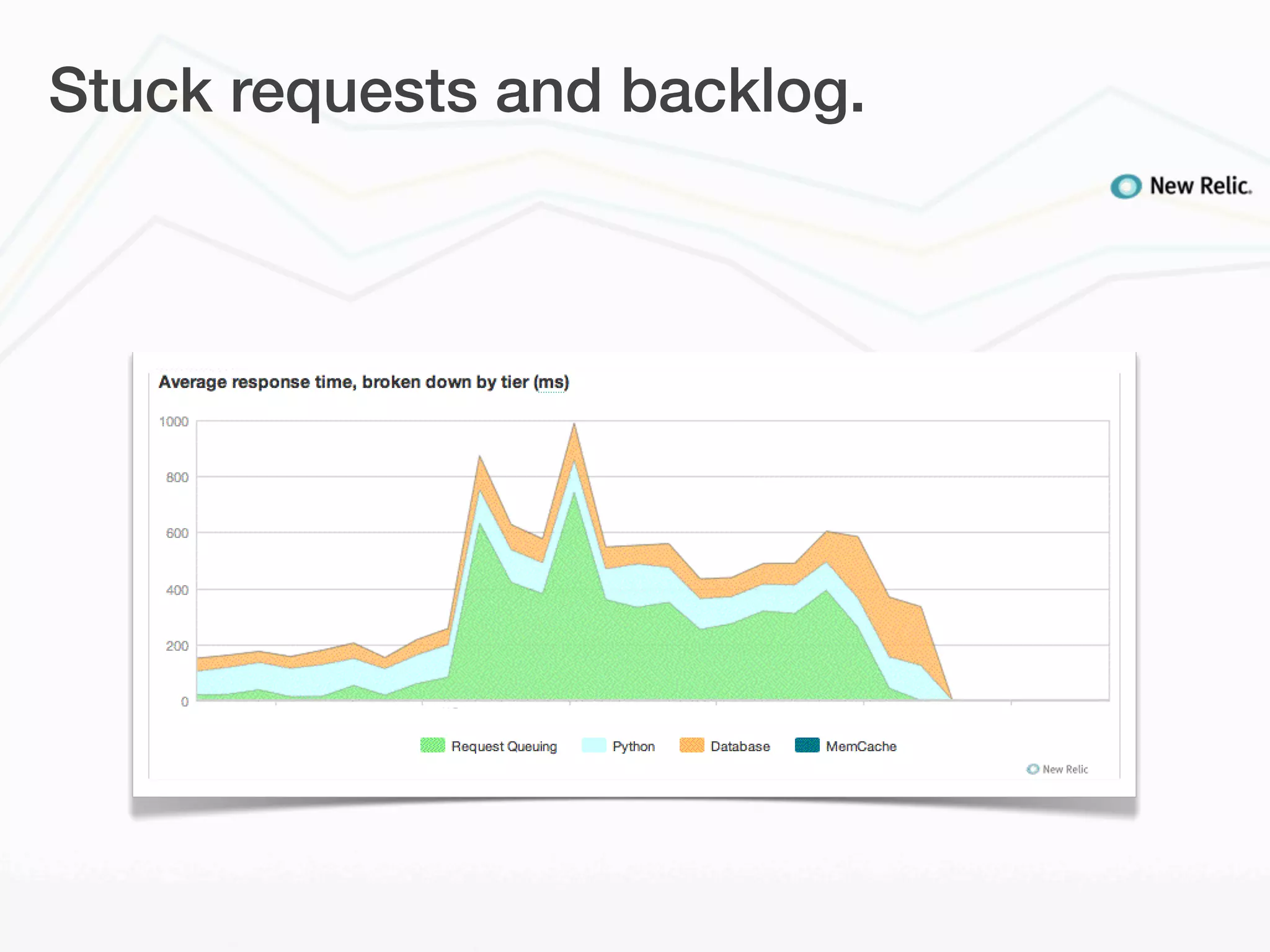The image size is (1270, 952).
Task: Click the dark teal MemCache legend swatch
Action: click(807, 746)
